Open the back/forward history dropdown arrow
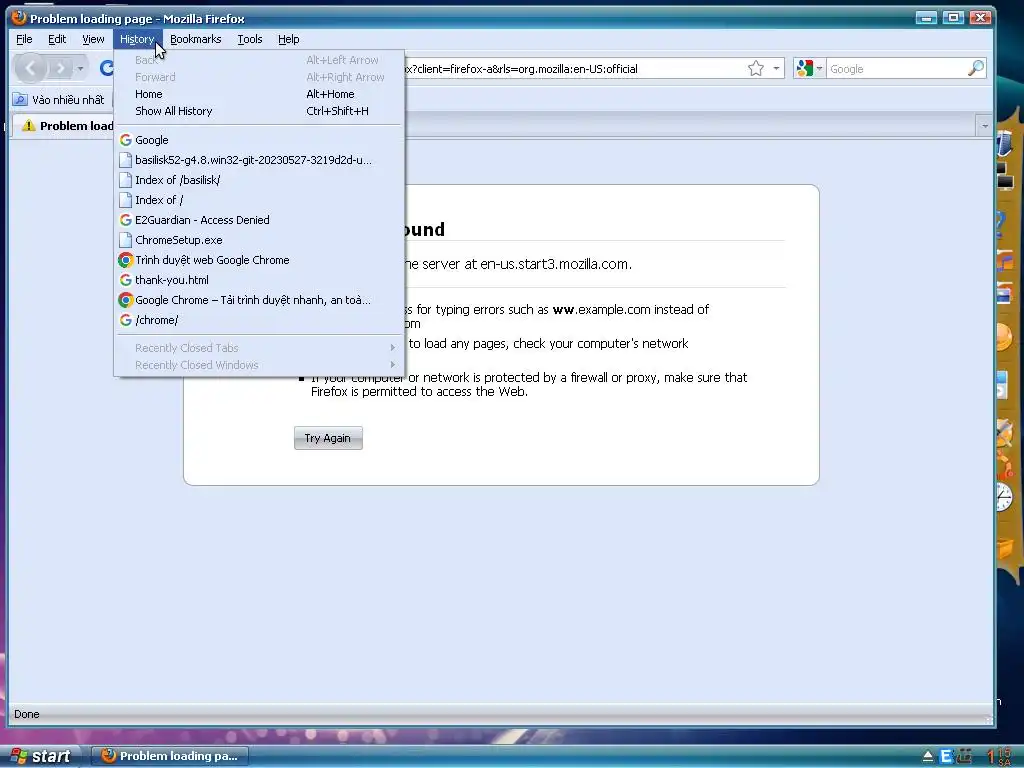Viewport: 1024px width, 768px height. (80, 68)
